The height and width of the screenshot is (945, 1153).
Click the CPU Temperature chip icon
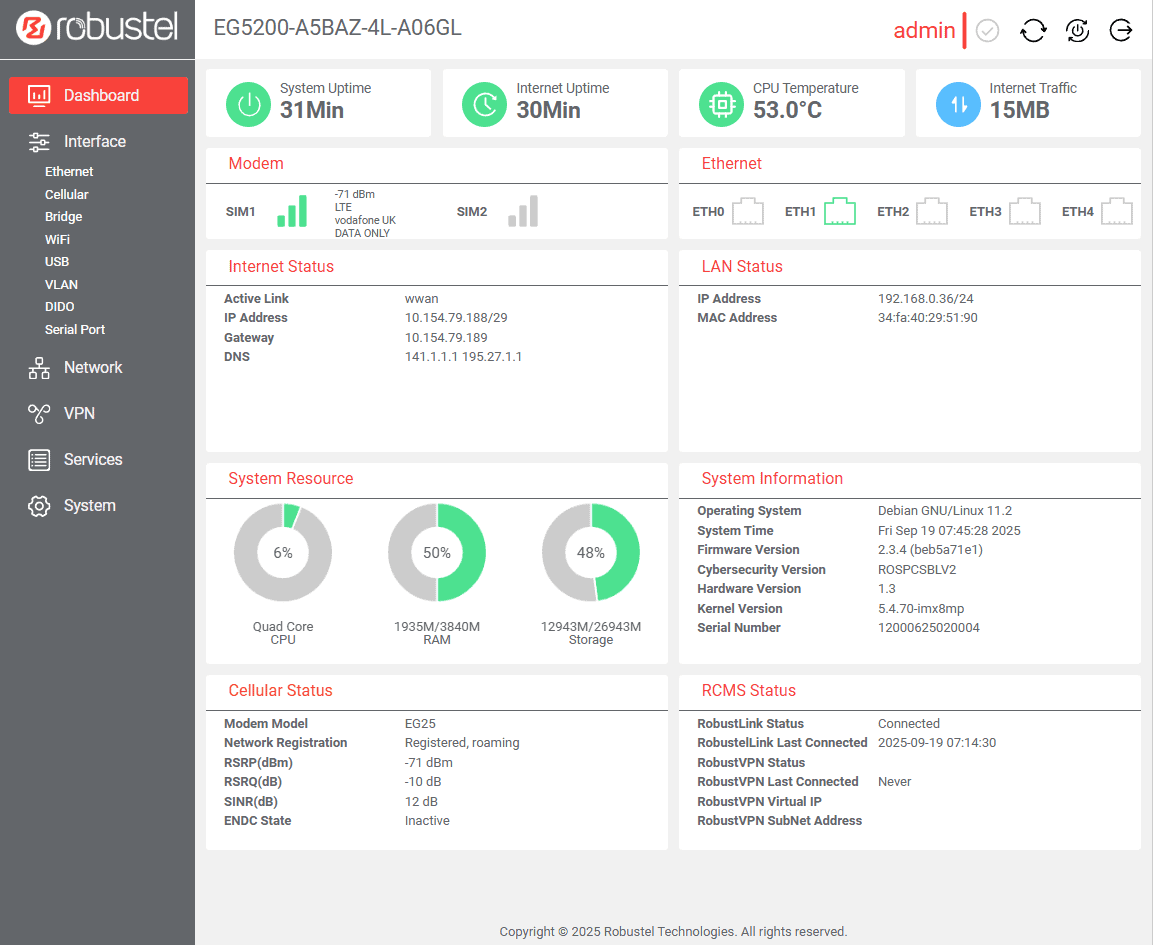pyautogui.click(x=722, y=104)
